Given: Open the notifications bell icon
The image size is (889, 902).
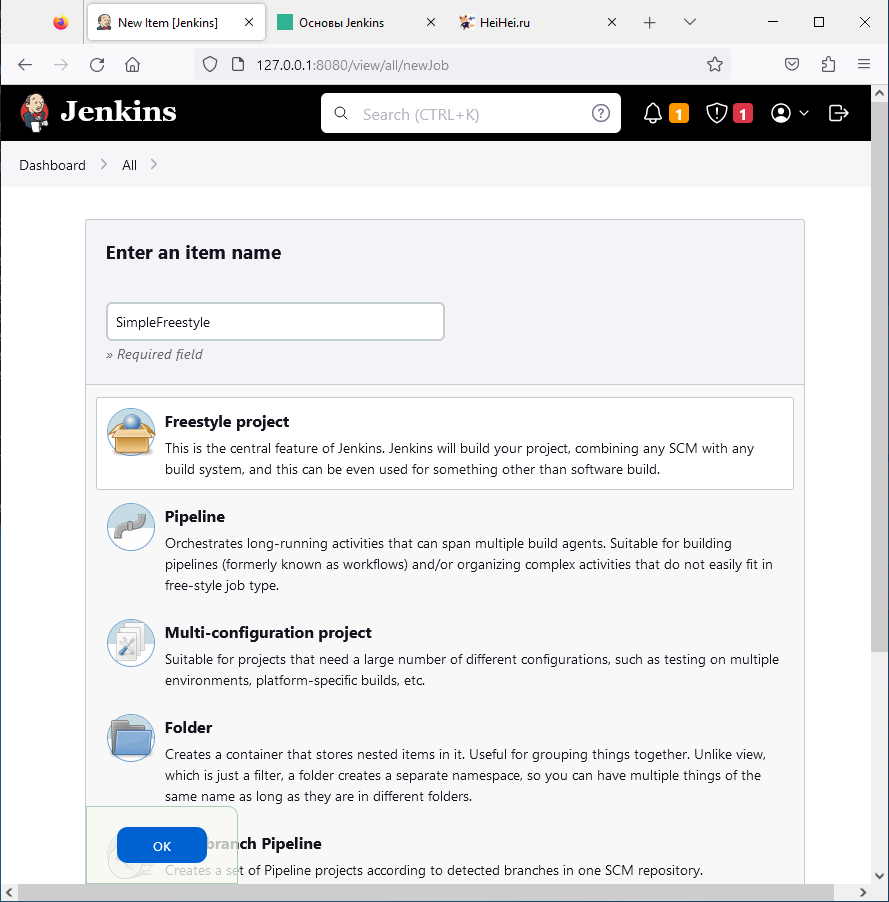Looking at the screenshot, I should pyautogui.click(x=653, y=113).
